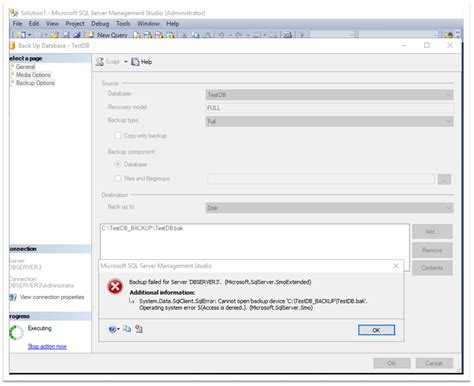Select the Backup Options page

coord(35,83)
